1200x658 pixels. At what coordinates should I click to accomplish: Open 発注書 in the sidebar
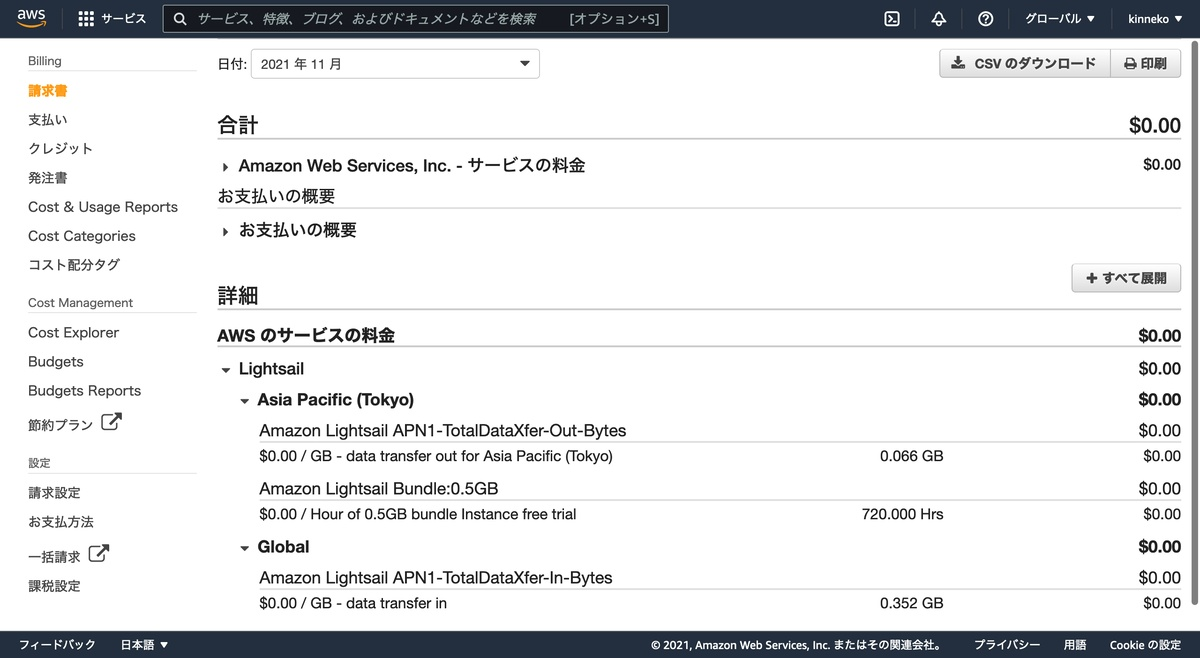point(48,178)
